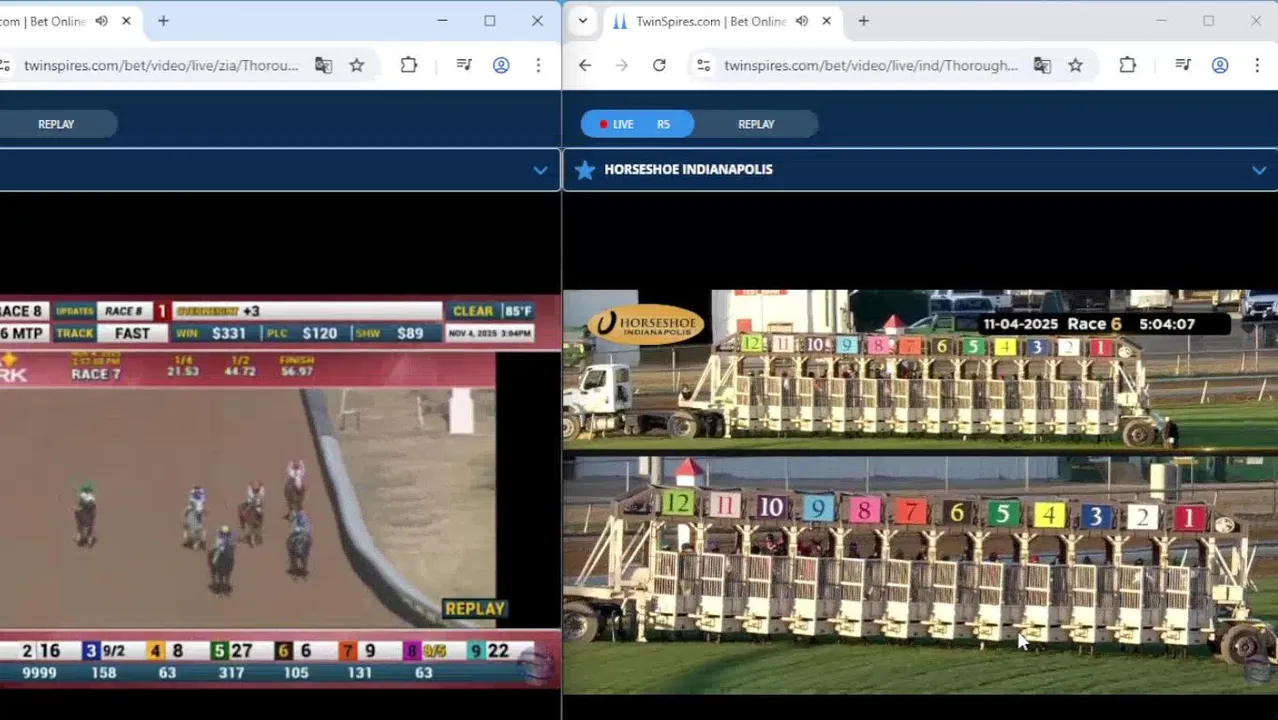Expand track selector chevron in left window
1278x720 pixels.
[540, 170]
